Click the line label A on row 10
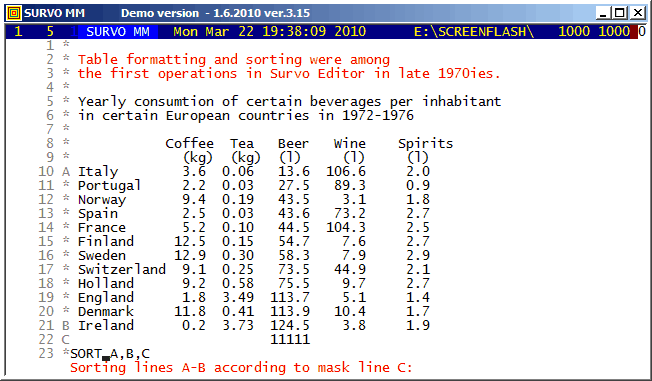 pos(66,172)
